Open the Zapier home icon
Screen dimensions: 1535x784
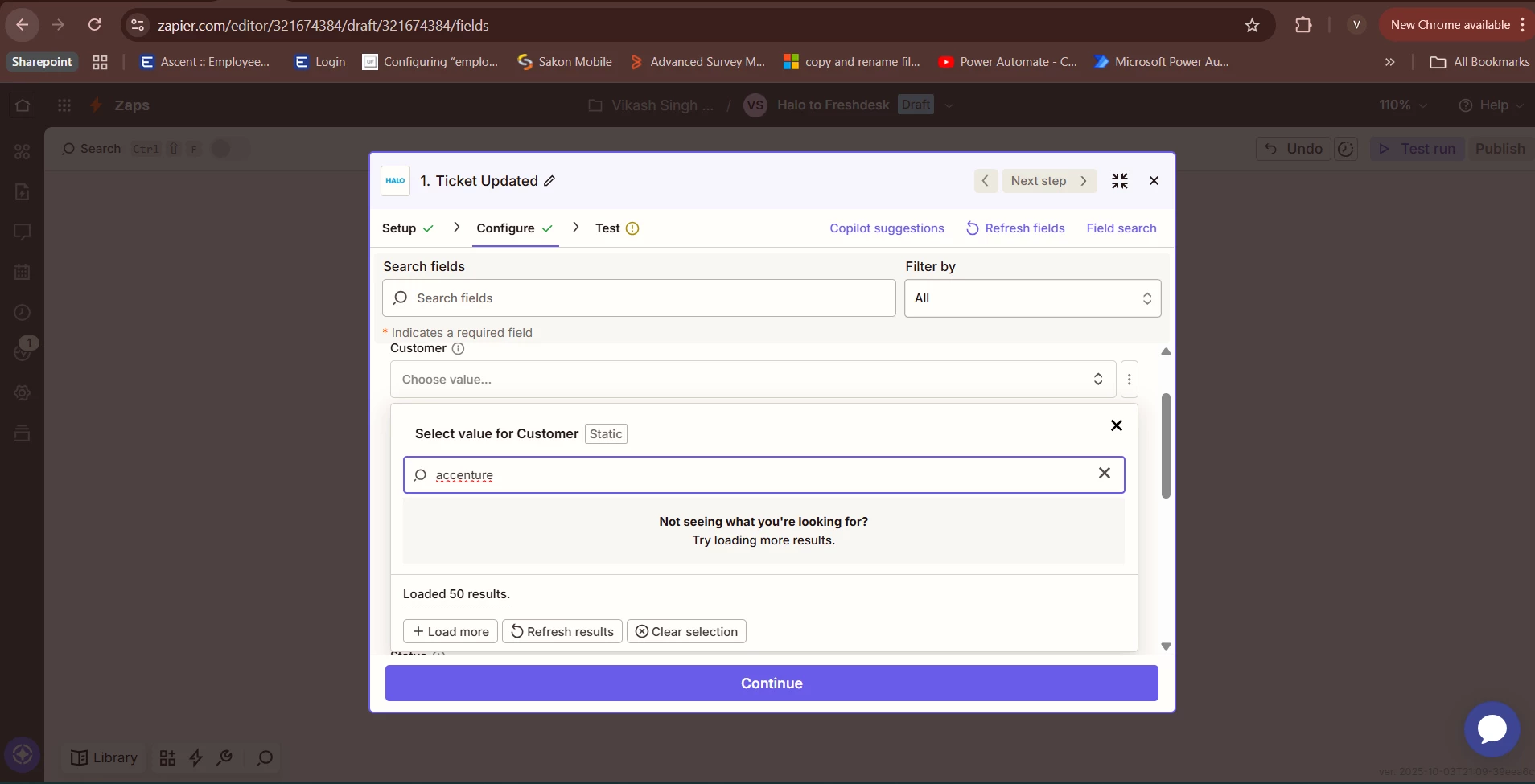[x=23, y=105]
